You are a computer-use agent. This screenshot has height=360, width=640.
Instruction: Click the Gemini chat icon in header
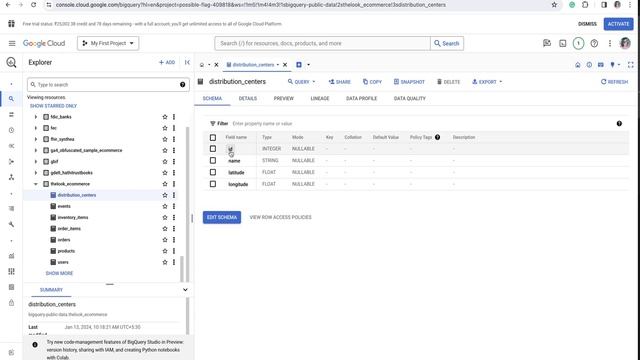[x=547, y=43]
